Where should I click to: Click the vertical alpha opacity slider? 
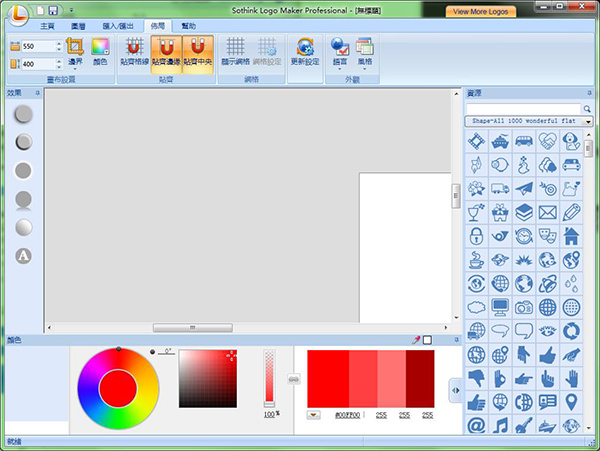click(x=269, y=378)
